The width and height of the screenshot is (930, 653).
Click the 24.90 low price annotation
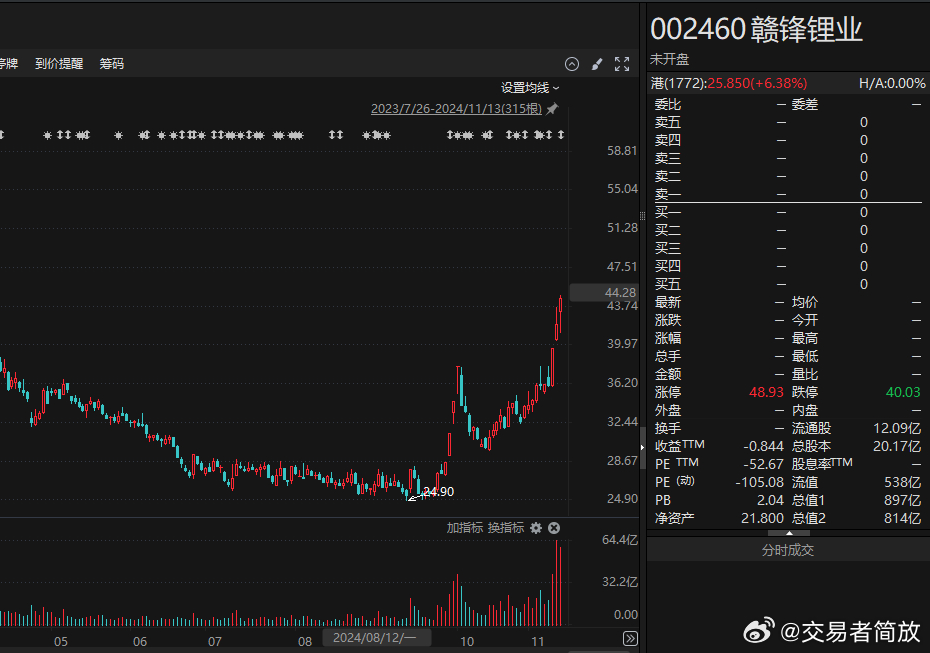(438, 492)
